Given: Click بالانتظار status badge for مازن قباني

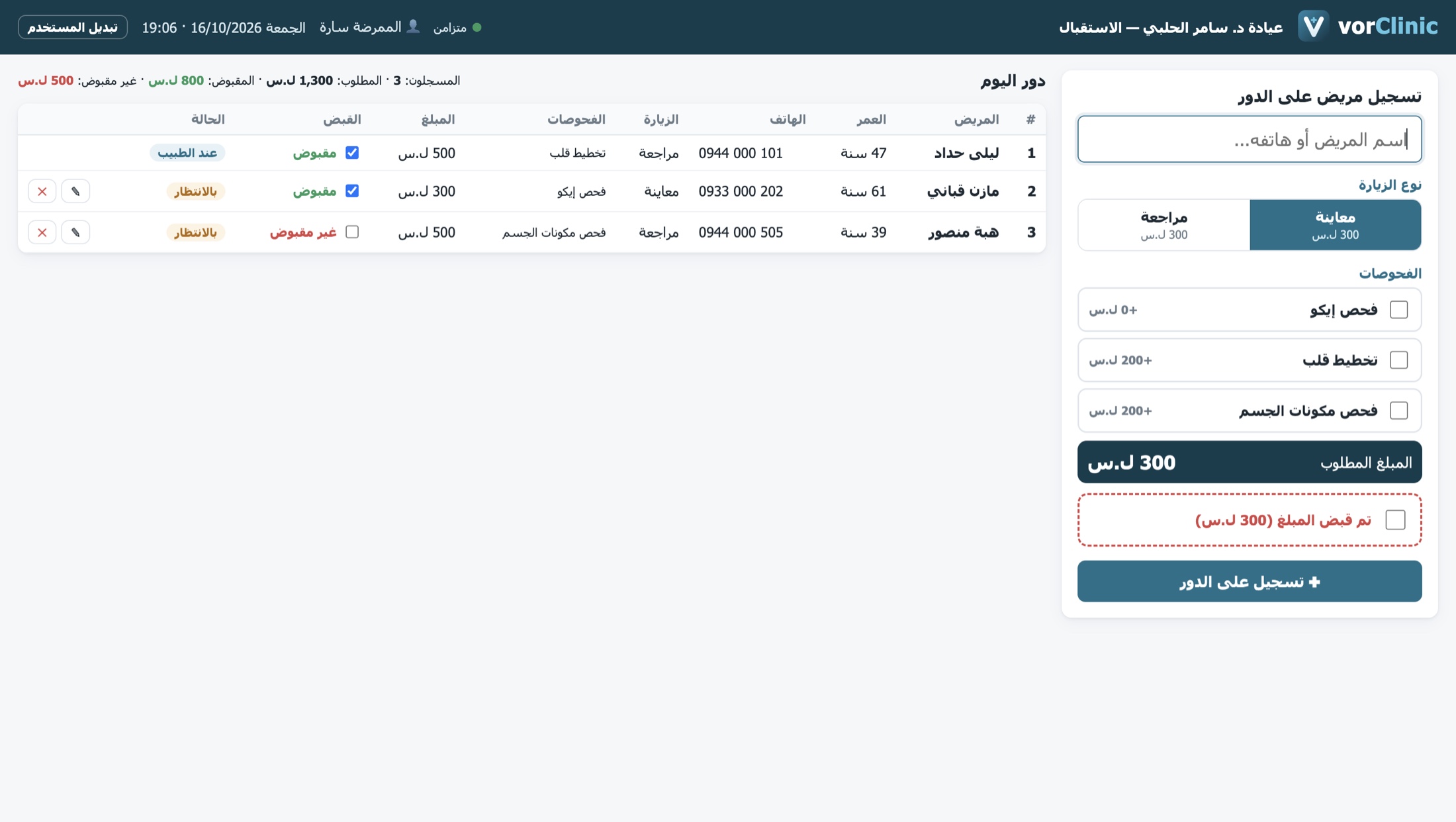Looking at the screenshot, I should pyautogui.click(x=195, y=191).
